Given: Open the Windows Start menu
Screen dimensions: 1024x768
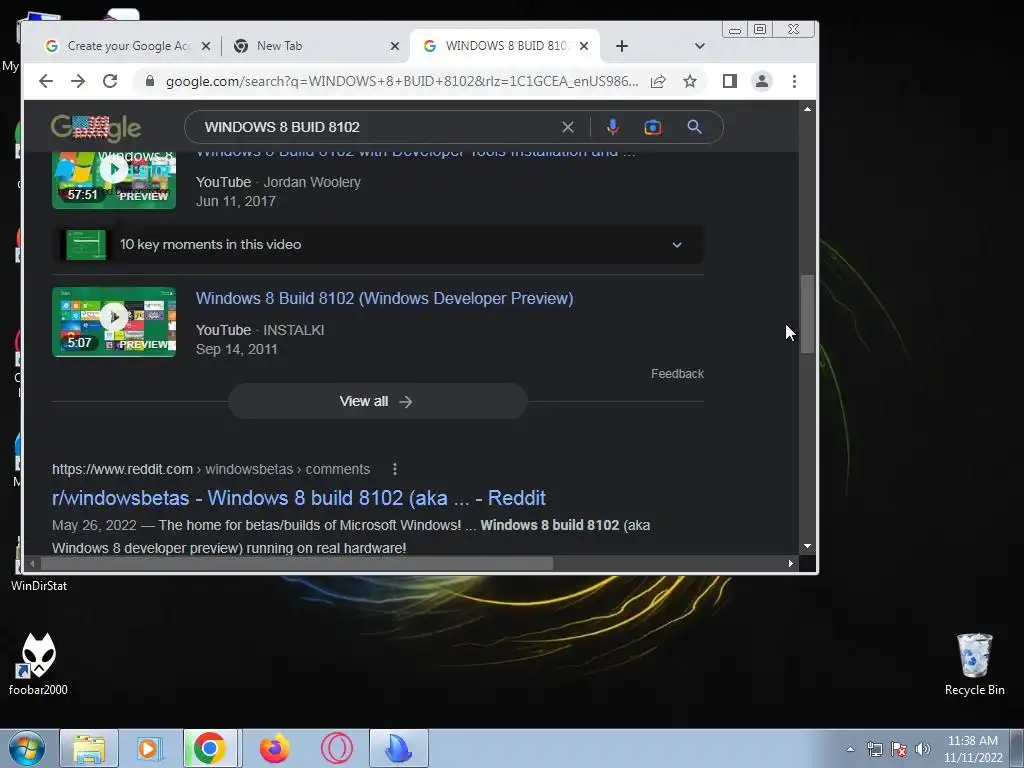Looking at the screenshot, I should [x=26, y=748].
